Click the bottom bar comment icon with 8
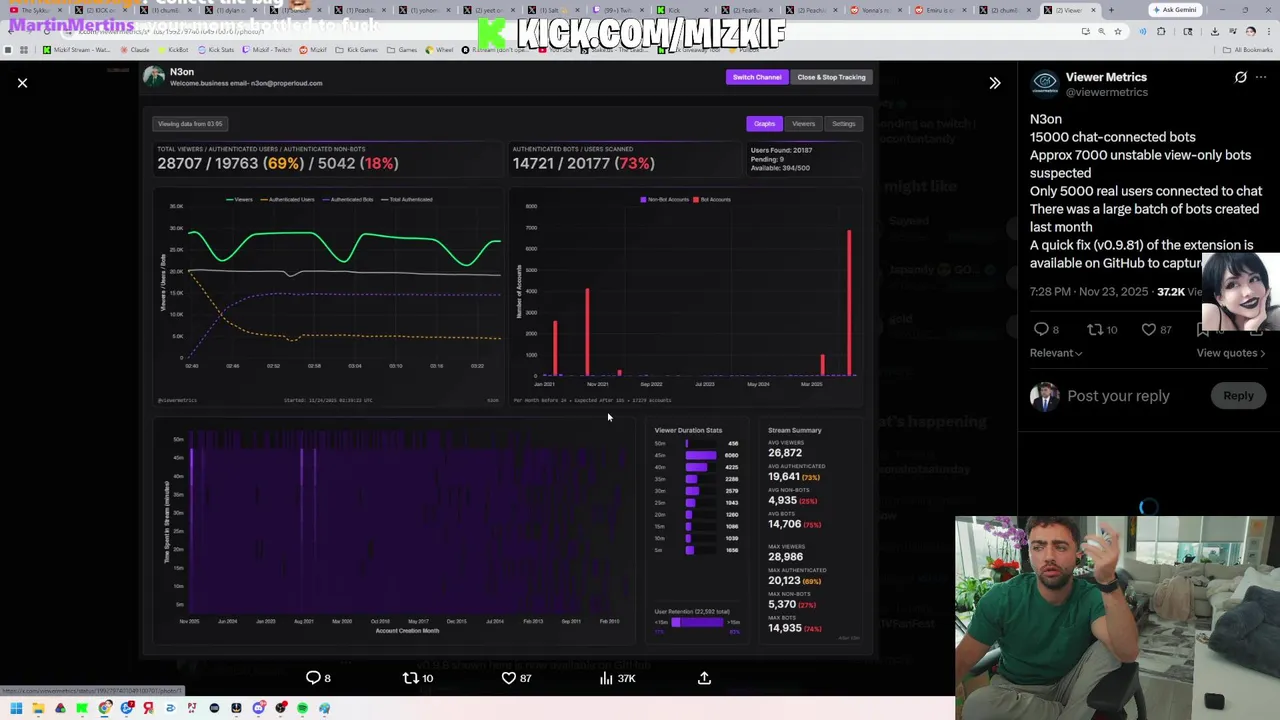The height and width of the screenshot is (720, 1280). tap(313, 678)
